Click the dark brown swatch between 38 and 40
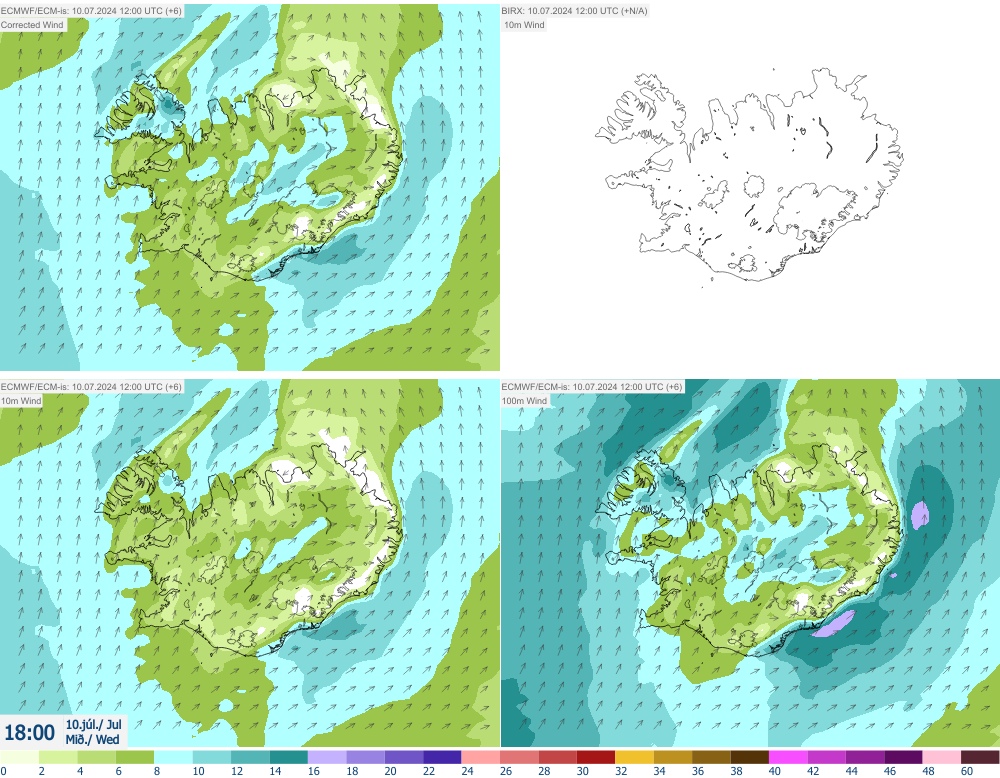Screen dimensions: 1000x778 tap(750, 757)
